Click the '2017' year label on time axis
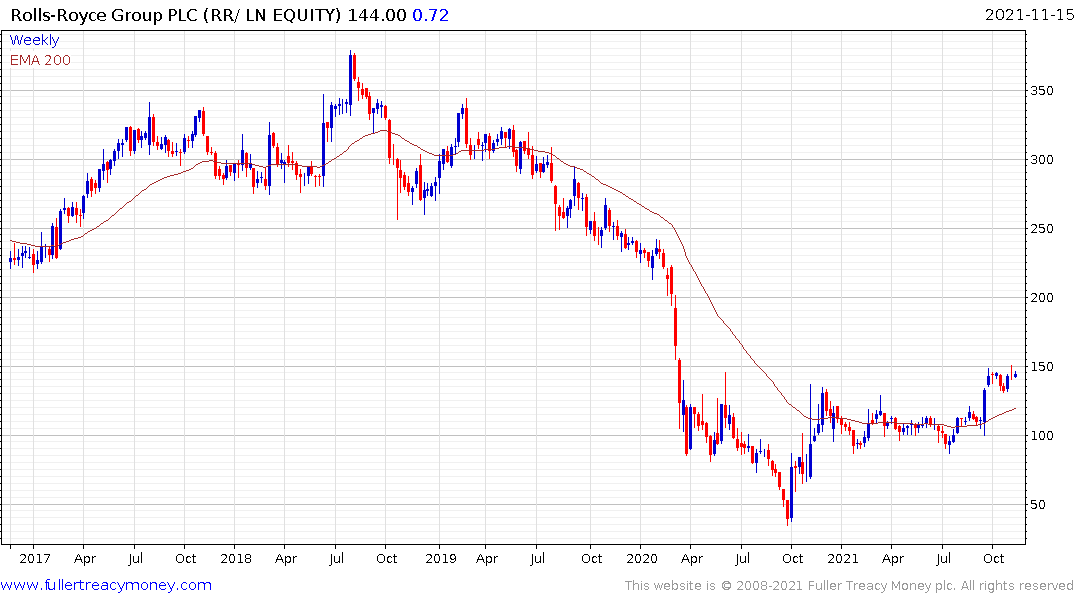1075x600 pixels. click(34, 558)
